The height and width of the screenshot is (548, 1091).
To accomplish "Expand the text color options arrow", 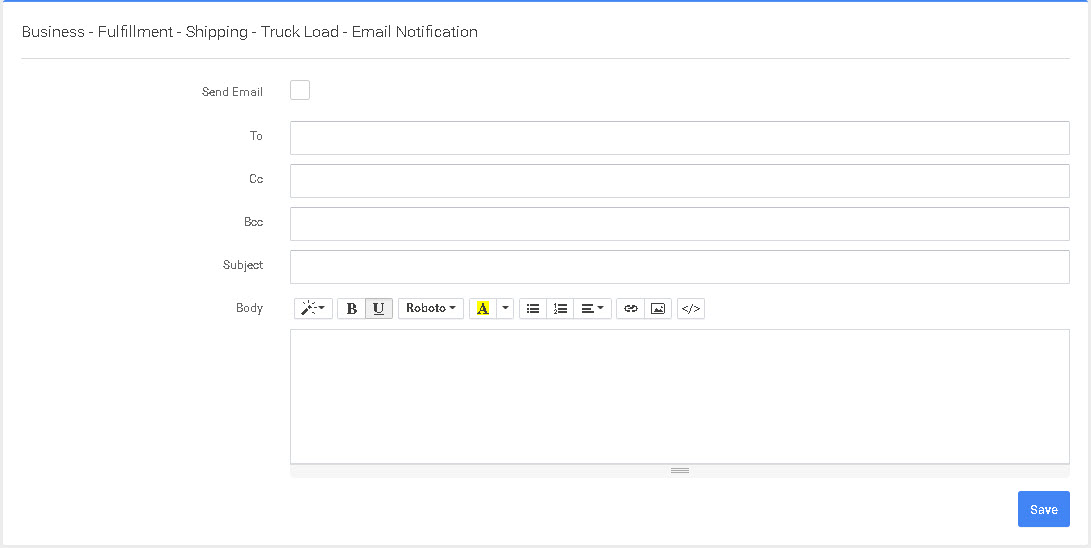I will point(505,309).
